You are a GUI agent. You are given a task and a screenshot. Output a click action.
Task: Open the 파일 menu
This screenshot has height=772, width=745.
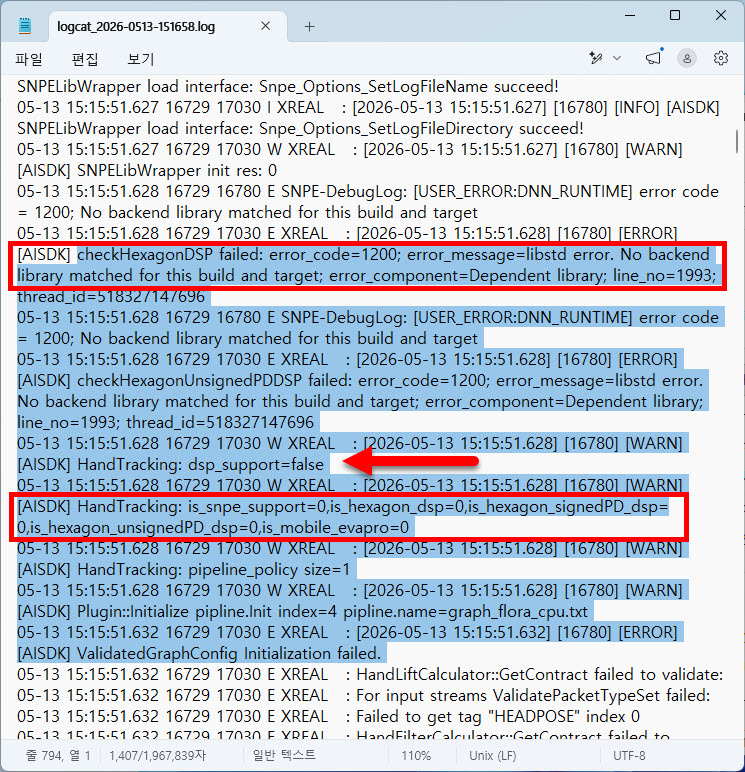(29, 60)
